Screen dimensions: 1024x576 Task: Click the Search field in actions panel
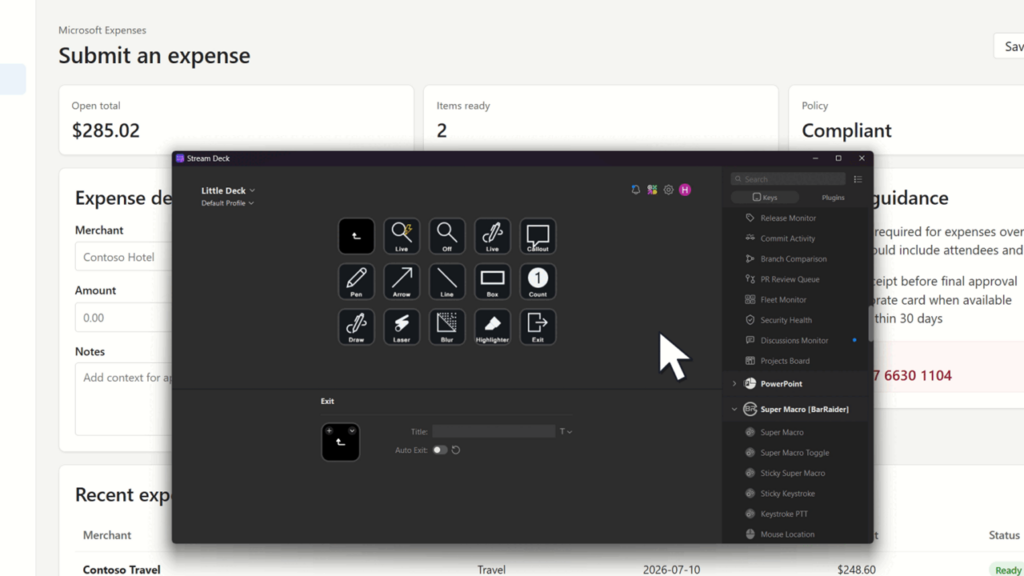coord(788,179)
